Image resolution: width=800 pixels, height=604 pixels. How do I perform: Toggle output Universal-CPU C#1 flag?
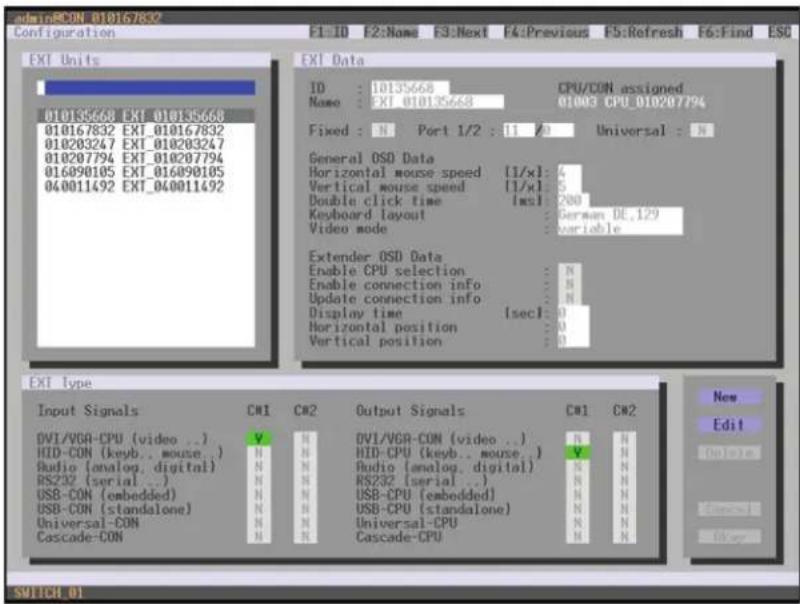coord(578,522)
